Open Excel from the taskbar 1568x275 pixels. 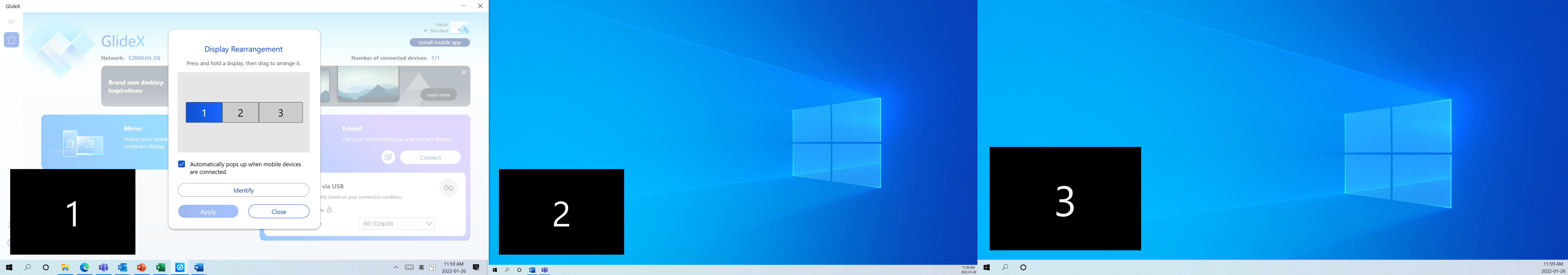pos(161,268)
